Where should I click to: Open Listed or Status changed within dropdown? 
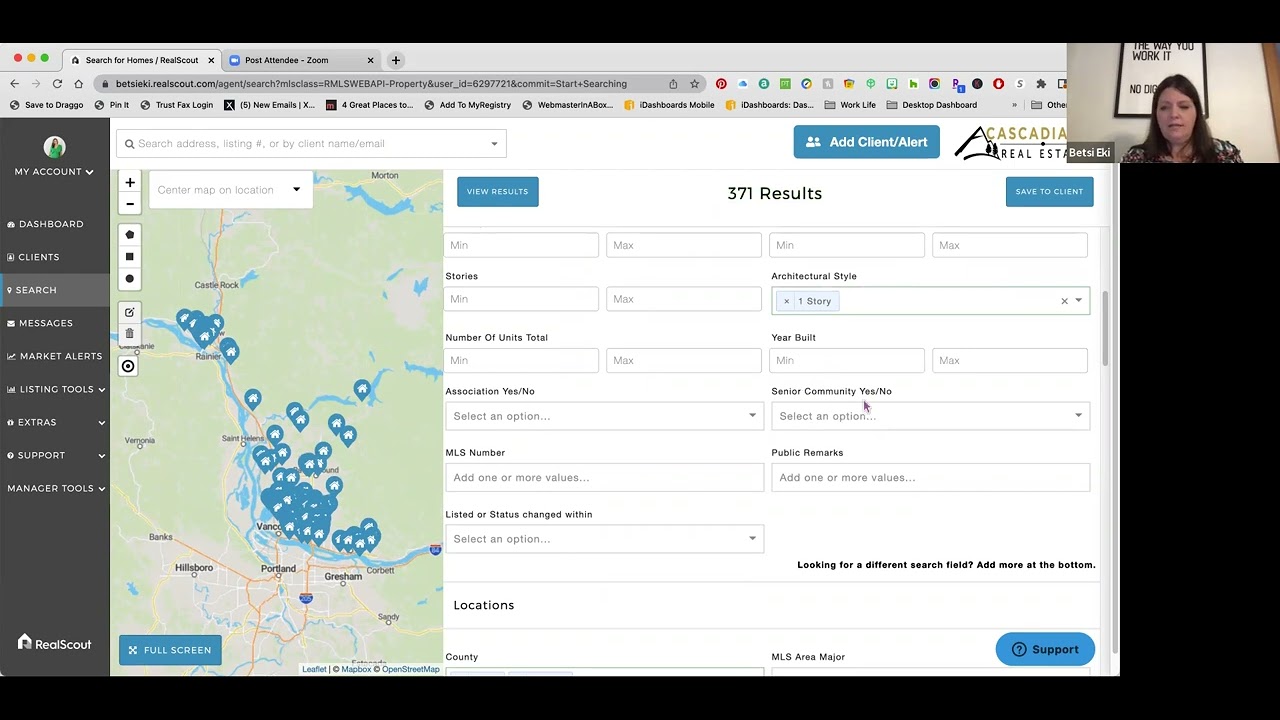(x=604, y=539)
